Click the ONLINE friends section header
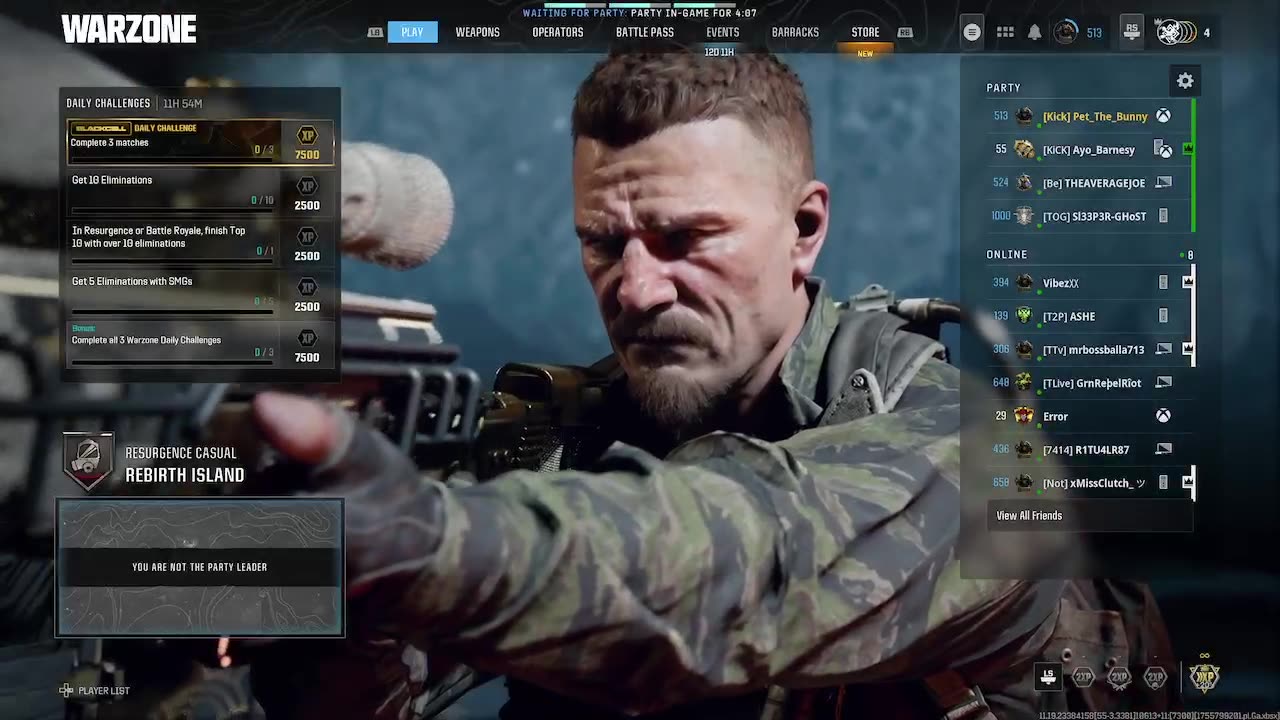The width and height of the screenshot is (1280, 720). (x=1007, y=254)
